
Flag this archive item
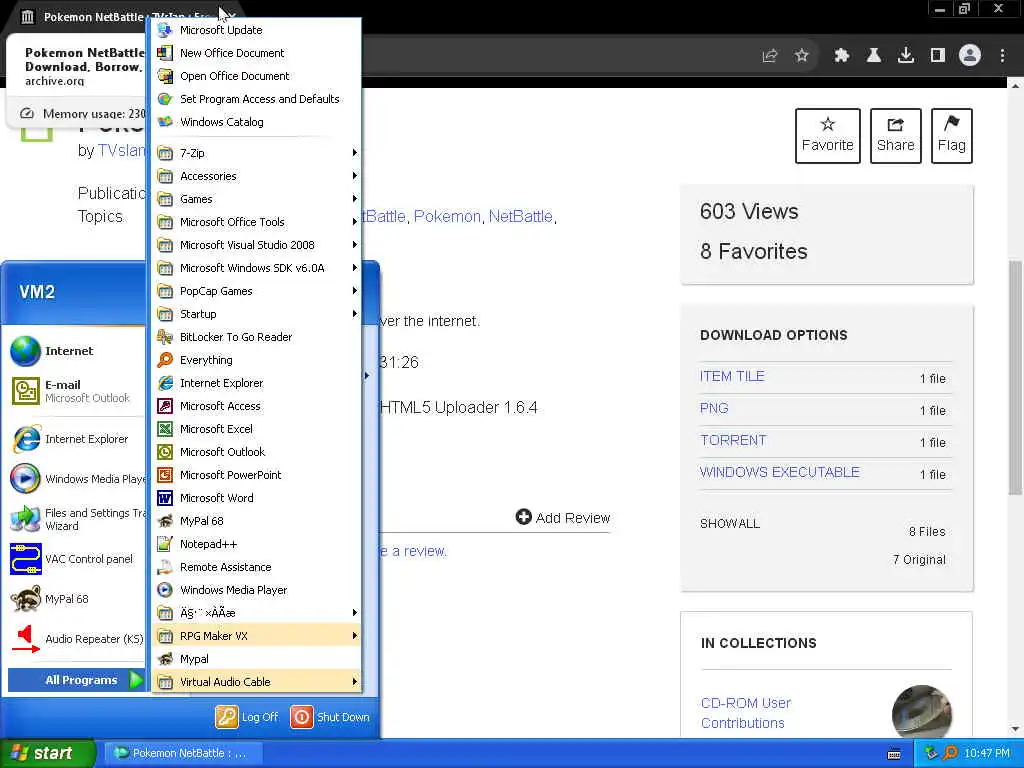(952, 136)
